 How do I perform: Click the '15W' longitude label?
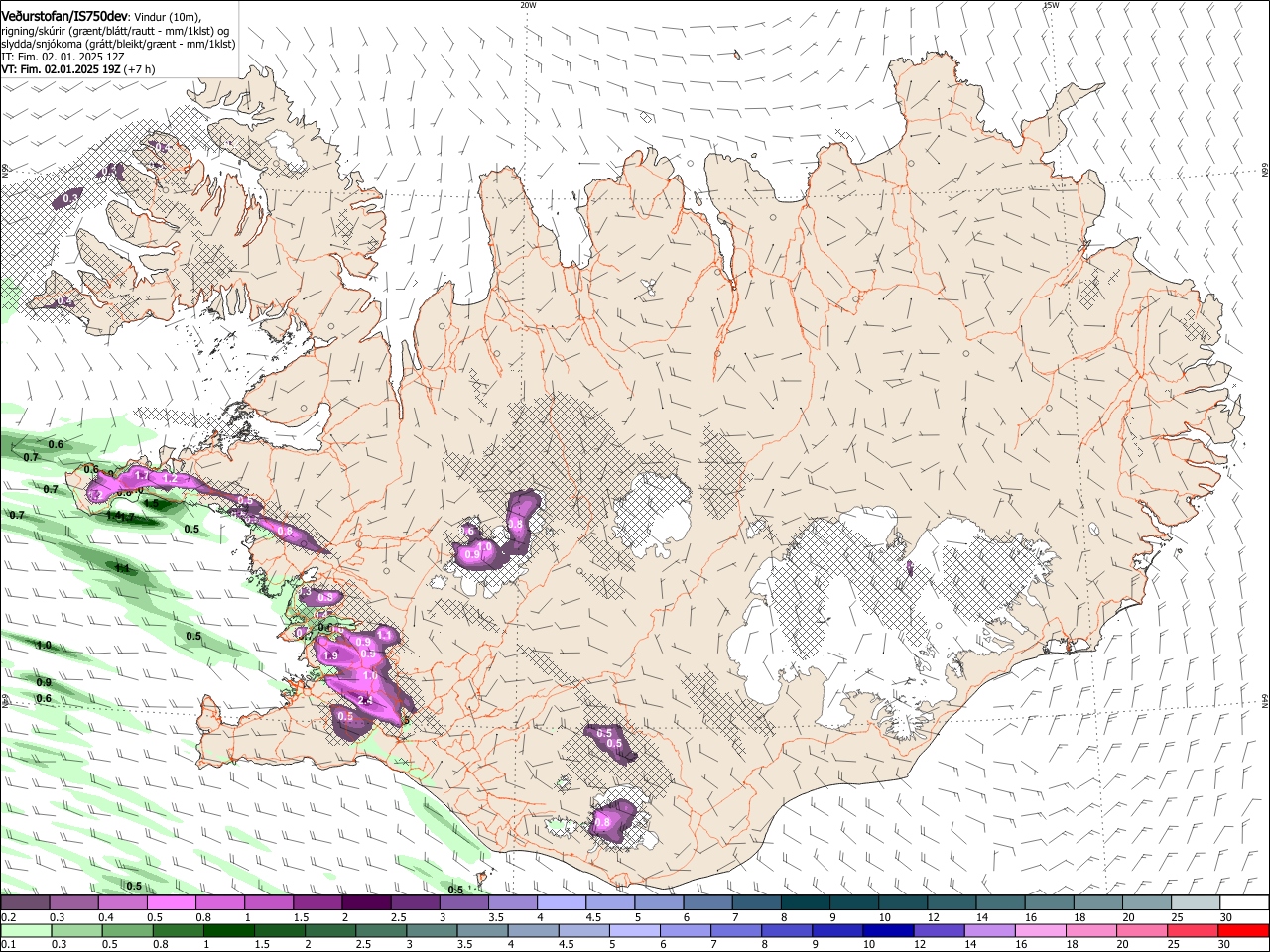click(x=1051, y=5)
